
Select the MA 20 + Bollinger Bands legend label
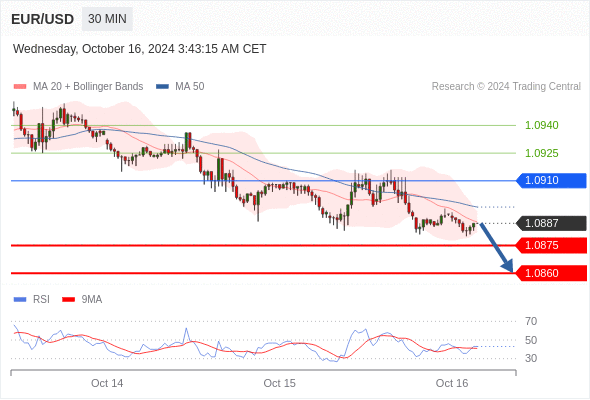tap(88, 87)
